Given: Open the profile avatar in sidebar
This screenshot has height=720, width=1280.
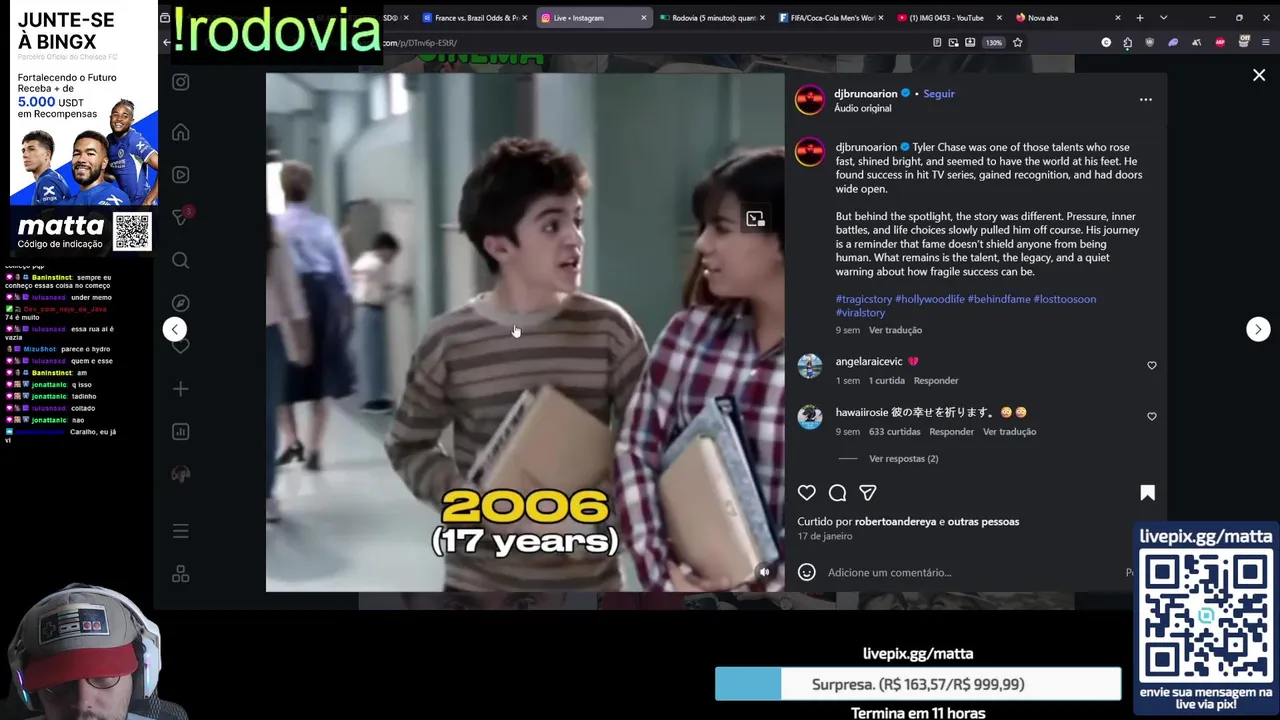Looking at the screenshot, I should point(180,474).
